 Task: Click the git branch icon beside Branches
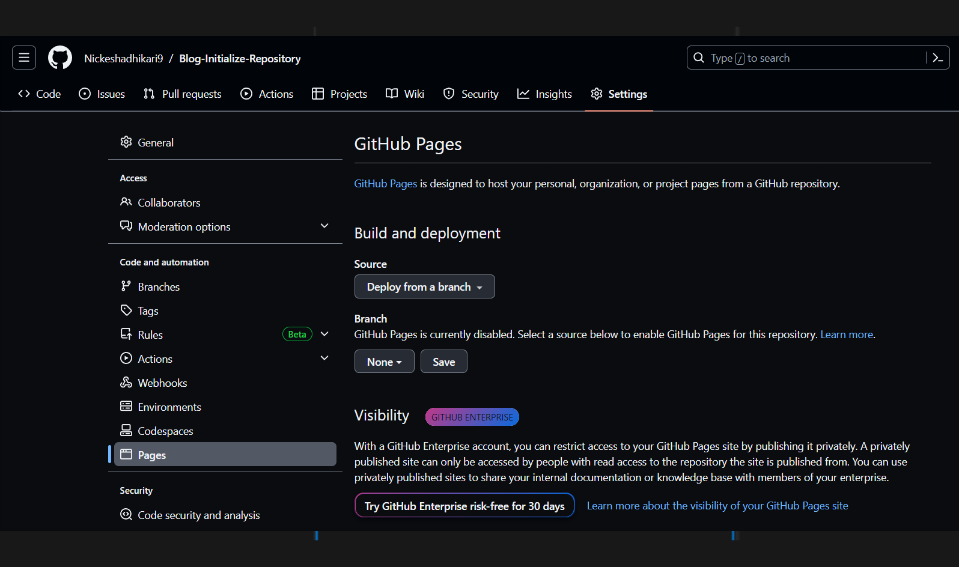coord(126,286)
